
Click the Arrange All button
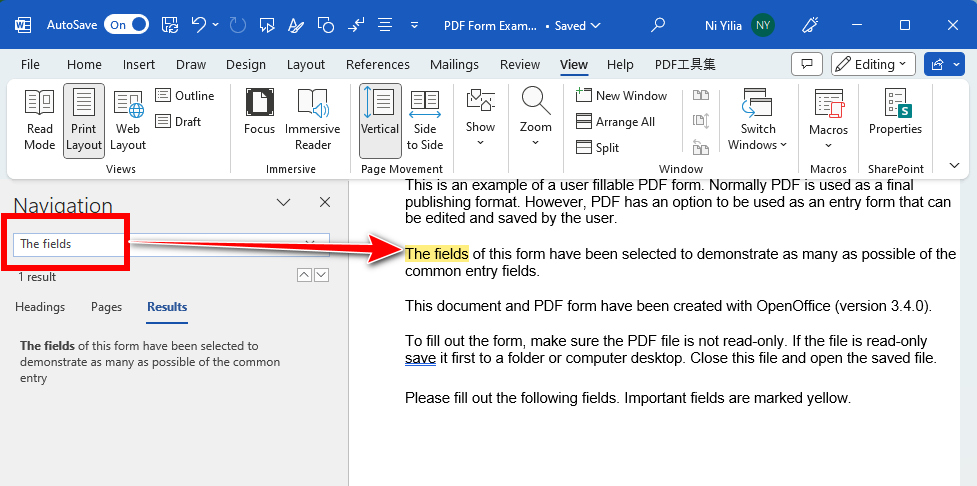[615, 121]
